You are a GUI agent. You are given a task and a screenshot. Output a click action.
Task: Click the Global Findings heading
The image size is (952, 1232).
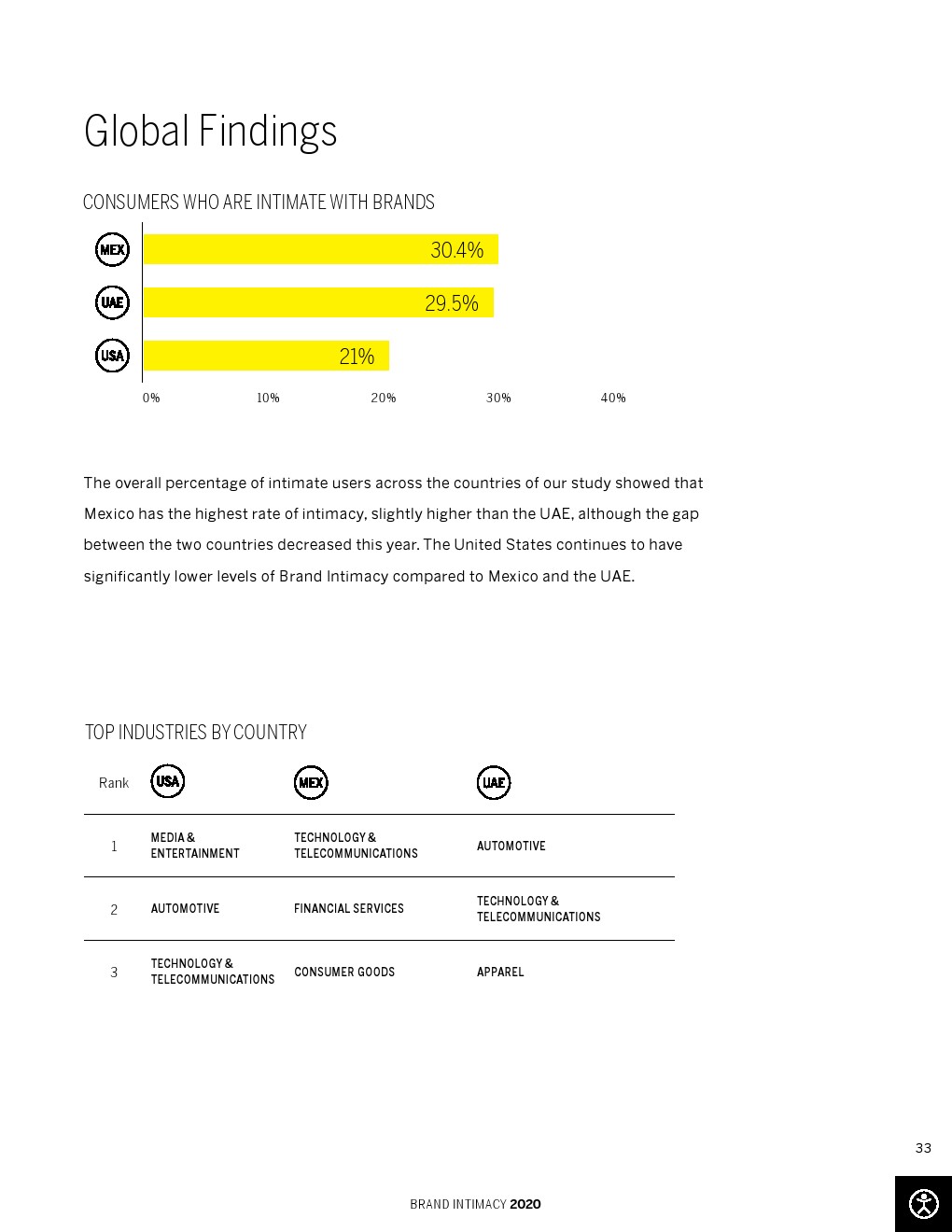210,131
